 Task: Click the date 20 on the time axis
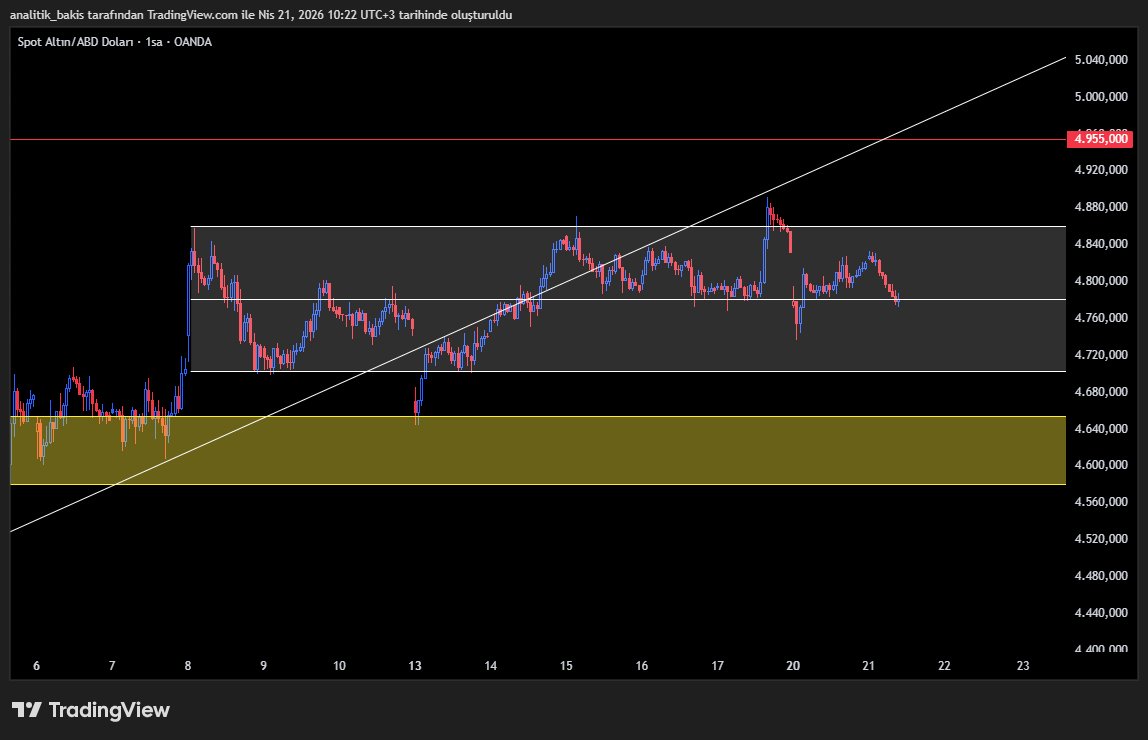(x=792, y=664)
